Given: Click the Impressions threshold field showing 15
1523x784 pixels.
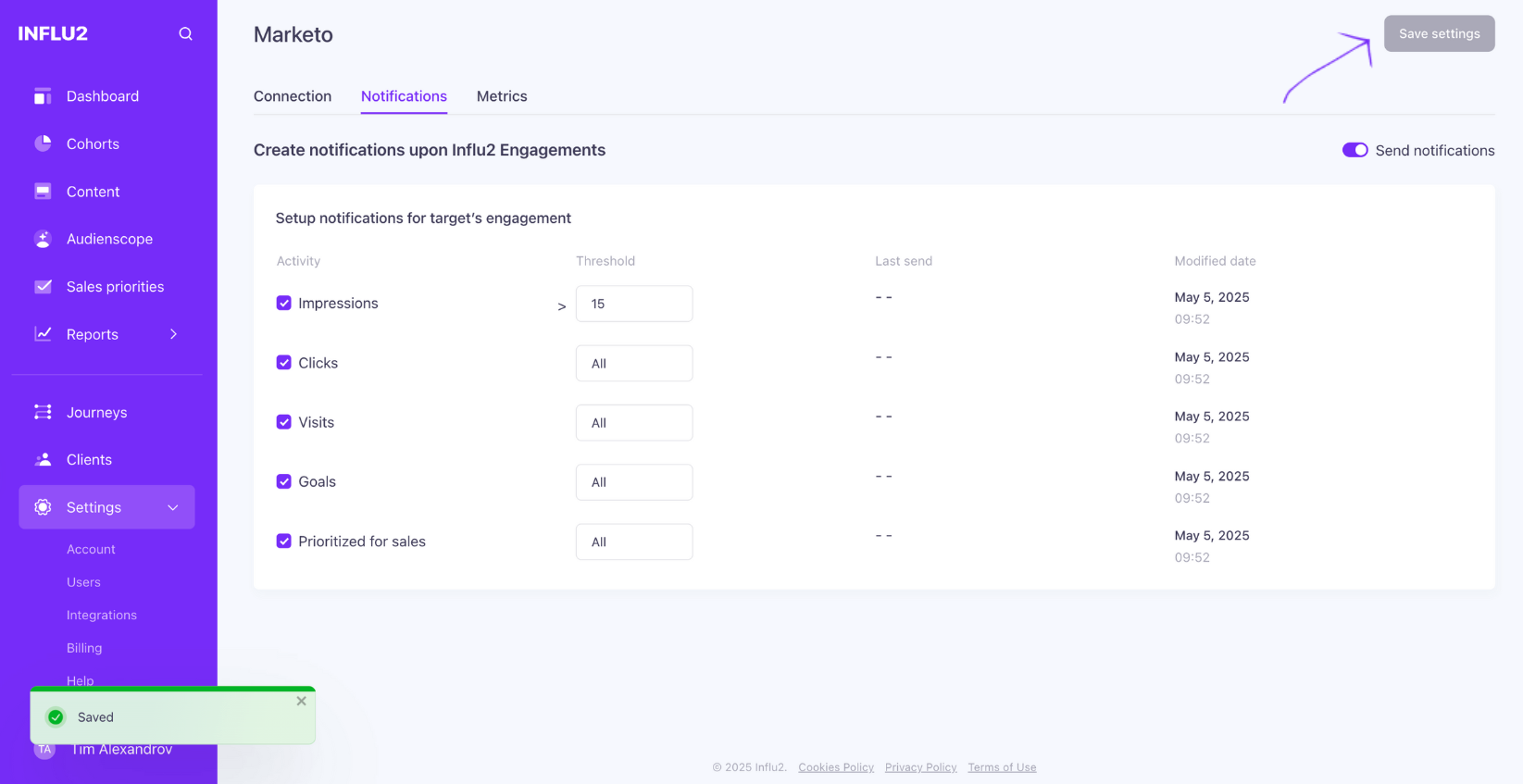Looking at the screenshot, I should [634, 304].
